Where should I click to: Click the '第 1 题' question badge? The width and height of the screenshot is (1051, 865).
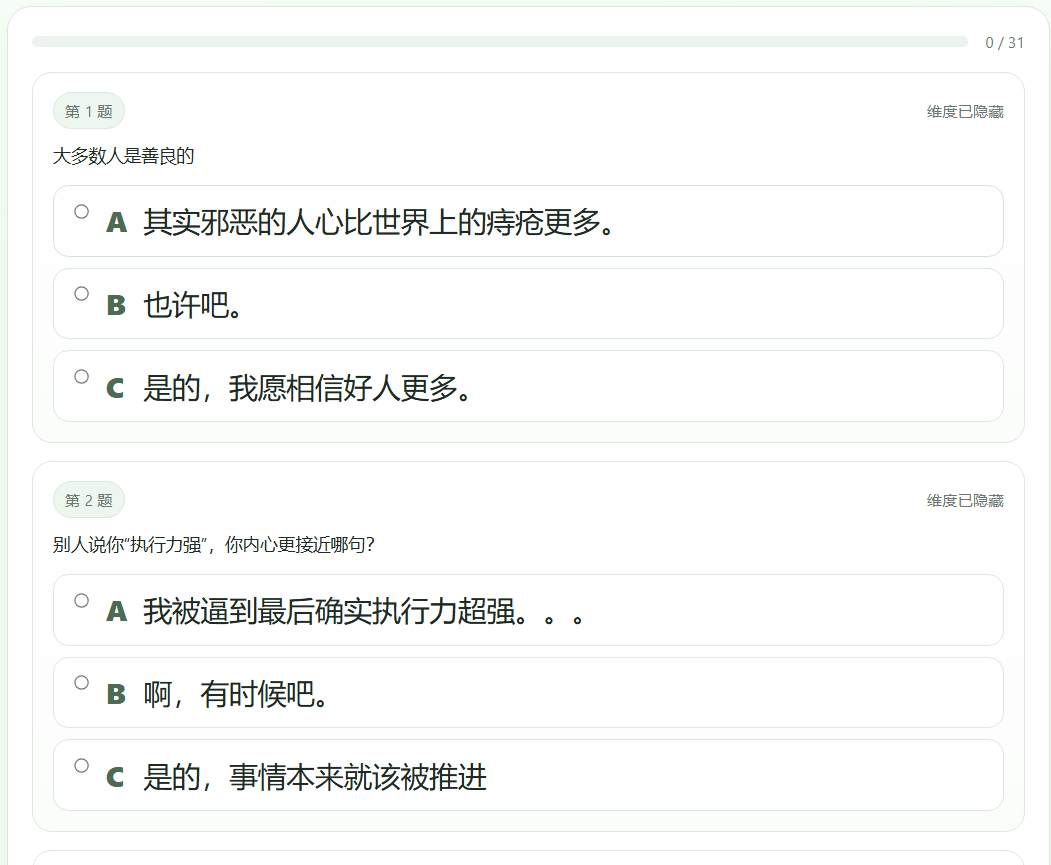coord(88,111)
